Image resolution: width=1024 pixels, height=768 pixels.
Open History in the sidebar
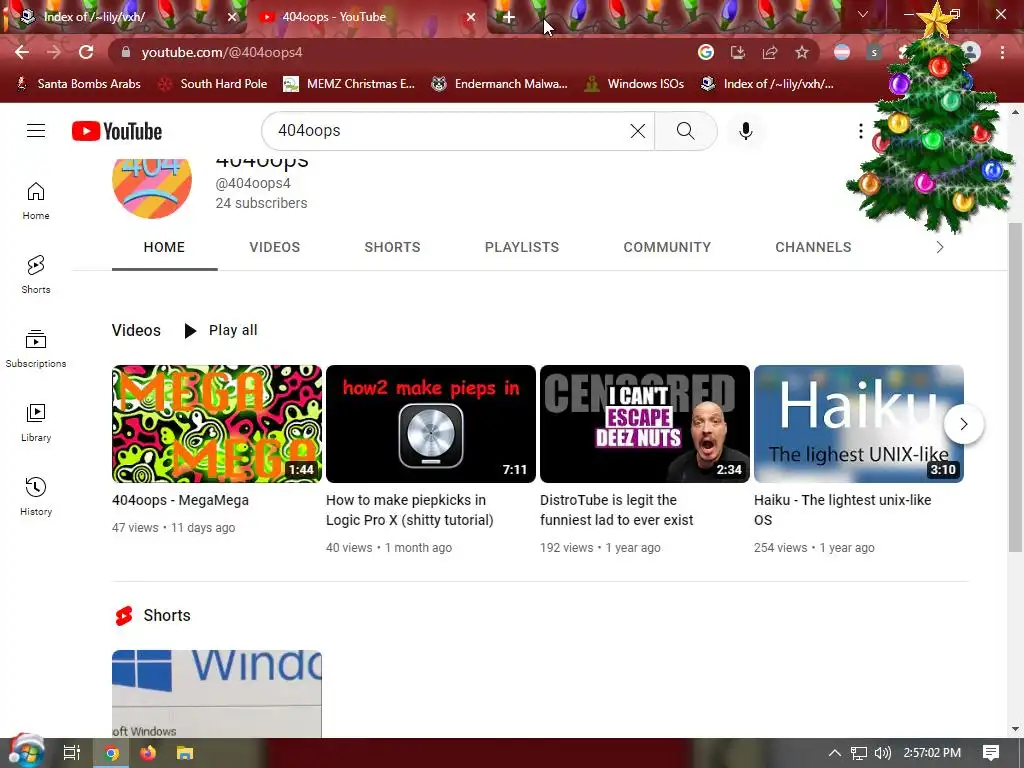click(36, 496)
